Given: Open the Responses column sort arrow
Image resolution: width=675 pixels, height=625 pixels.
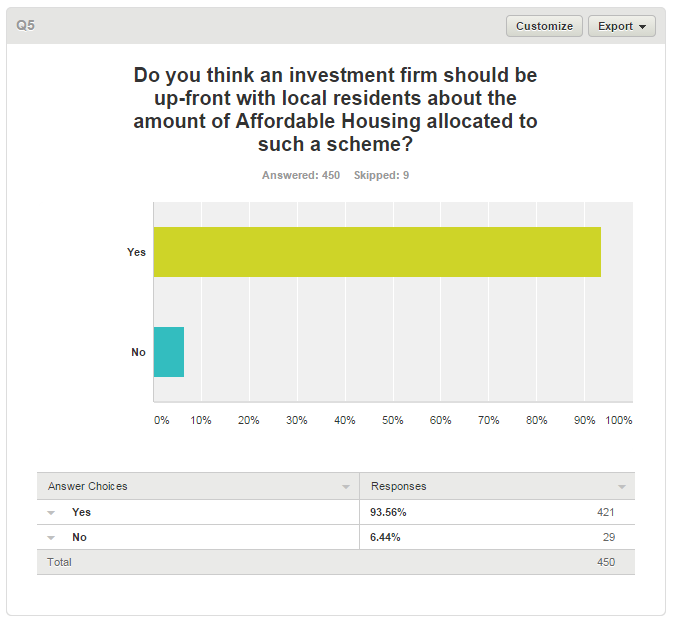Looking at the screenshot, I should tap(622, 487).
